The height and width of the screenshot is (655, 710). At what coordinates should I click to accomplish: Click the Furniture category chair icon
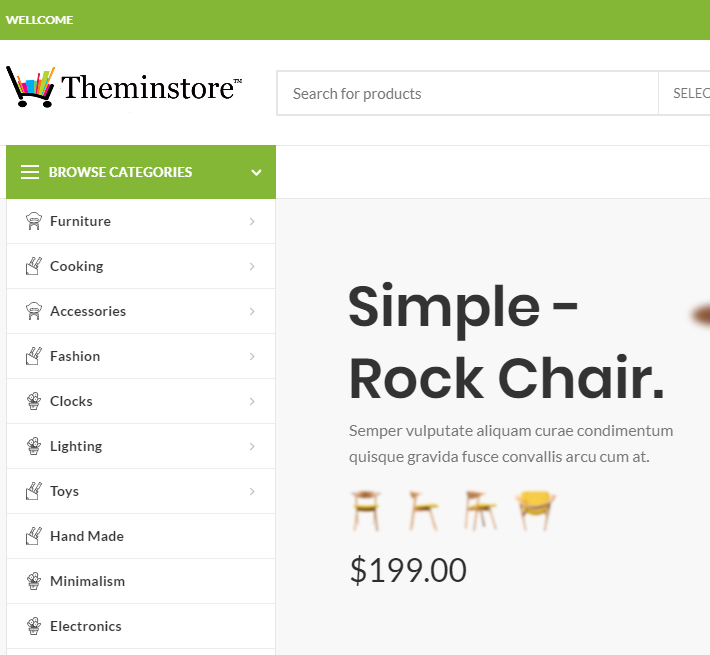(34, 221)
